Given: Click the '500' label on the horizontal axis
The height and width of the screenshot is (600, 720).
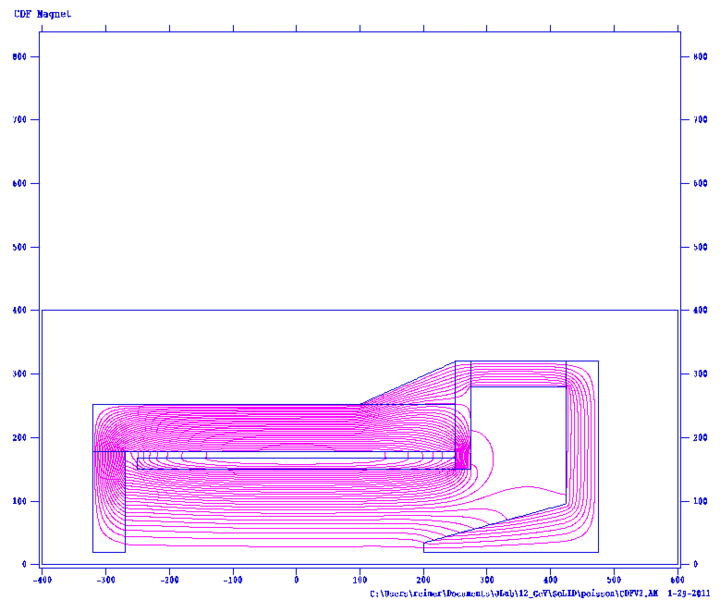Looking at the screenshot, I should (x=614, y=580).
